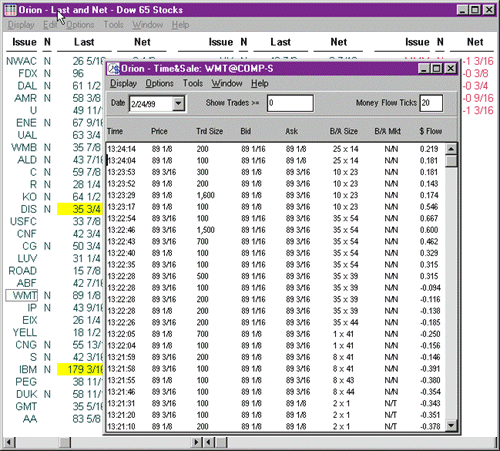Click the 13:21:10 trade row time
500x451 pixels.
121,426
